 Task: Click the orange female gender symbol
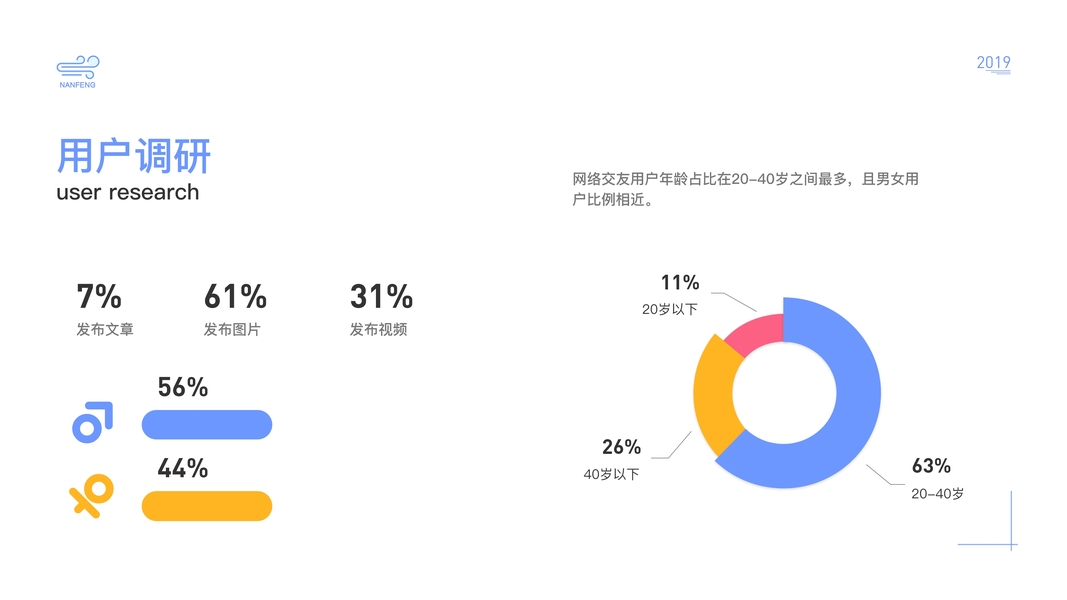pos(91,496)
